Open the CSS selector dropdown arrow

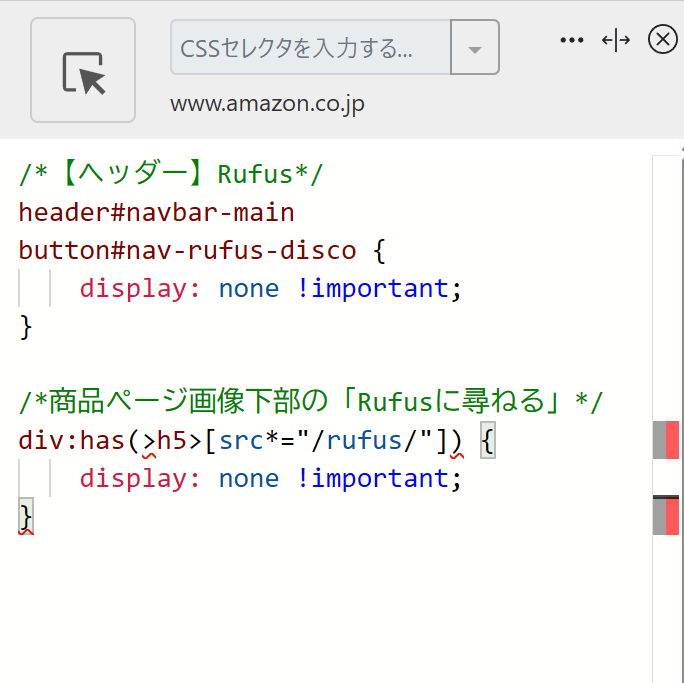pyautogui.click(x=475, y=47)
